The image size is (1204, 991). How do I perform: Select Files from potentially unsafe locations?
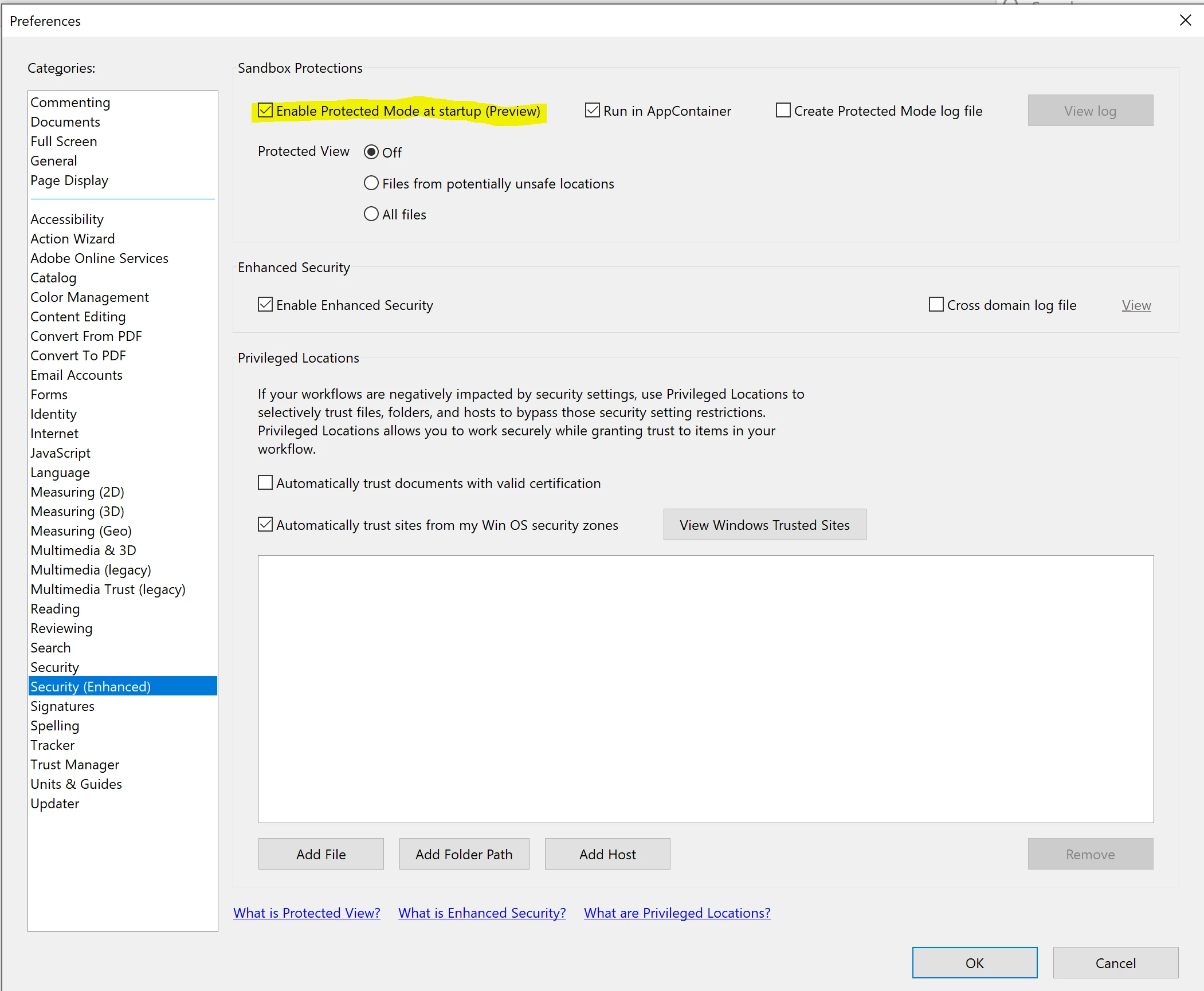(371, 183)
